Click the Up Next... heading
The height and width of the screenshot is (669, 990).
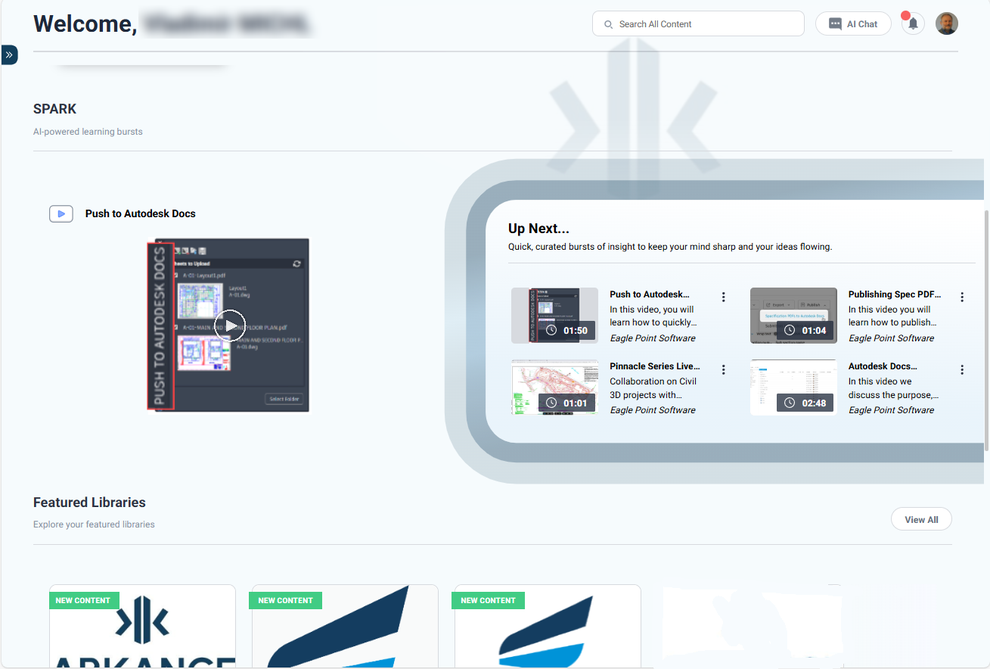538,228
